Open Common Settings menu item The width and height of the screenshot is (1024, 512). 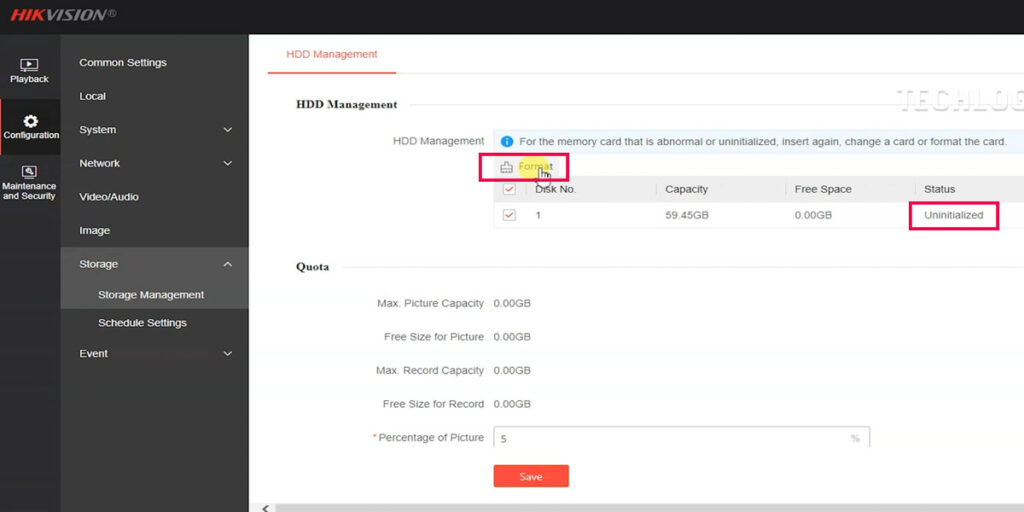(x=123, y=63)
